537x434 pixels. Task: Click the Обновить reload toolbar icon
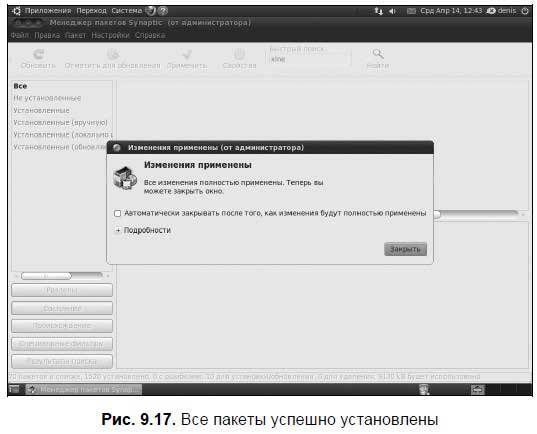(x=39, y=54)
